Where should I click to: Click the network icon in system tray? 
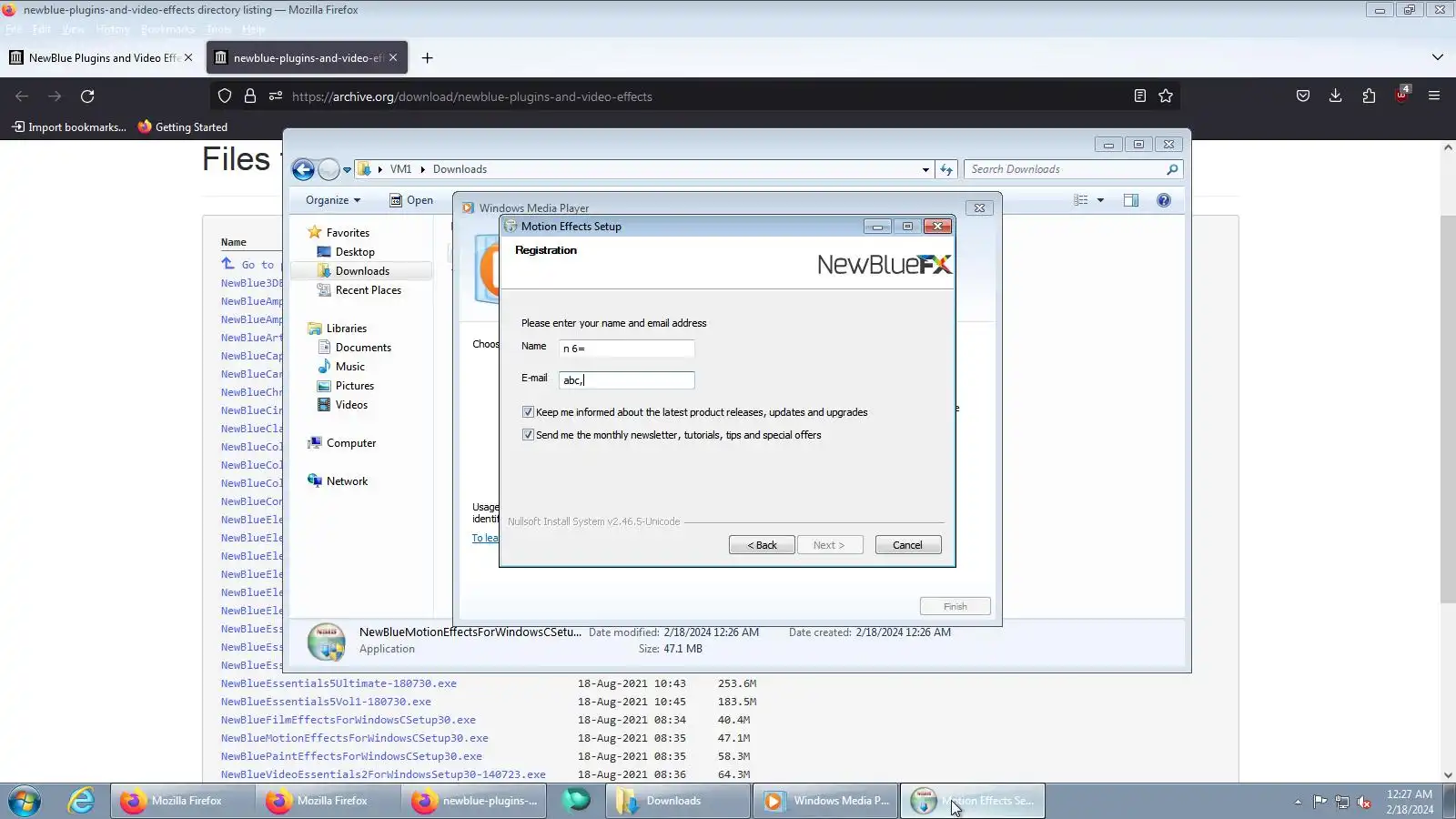click(1342, 802)
